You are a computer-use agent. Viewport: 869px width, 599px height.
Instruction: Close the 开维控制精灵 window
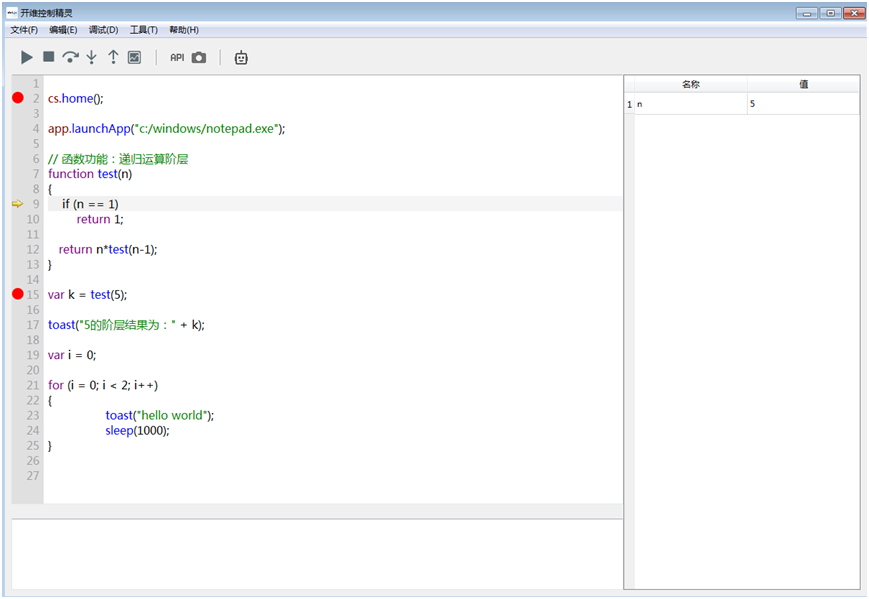(854, 13)
